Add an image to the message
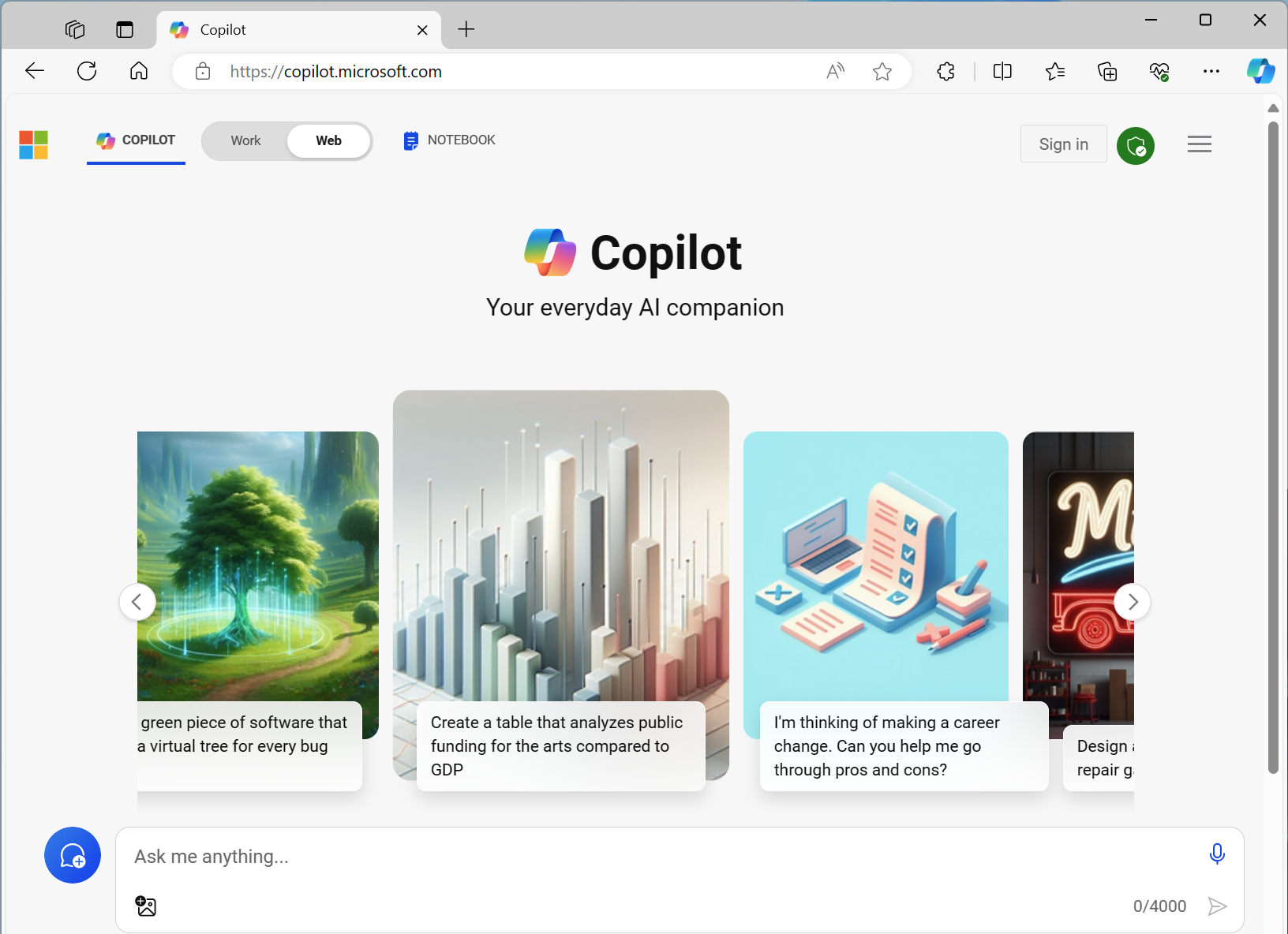Image resolution: width=1288 pixels, height=934 pixels. (146, 906)
